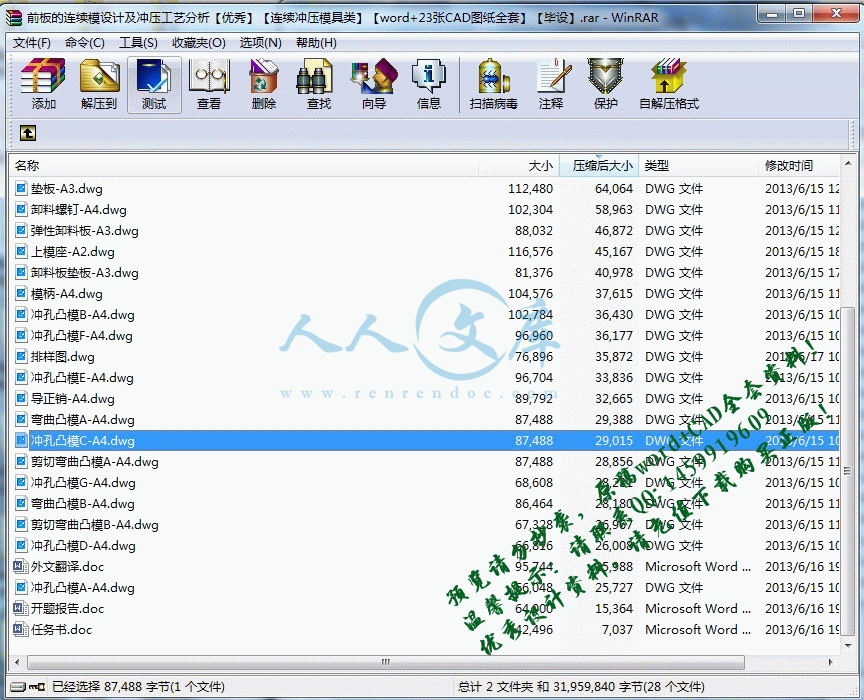864x700 pixels.
Task: Sort by Packed Size (压缩后大小) column header
Action: point(599,165)
